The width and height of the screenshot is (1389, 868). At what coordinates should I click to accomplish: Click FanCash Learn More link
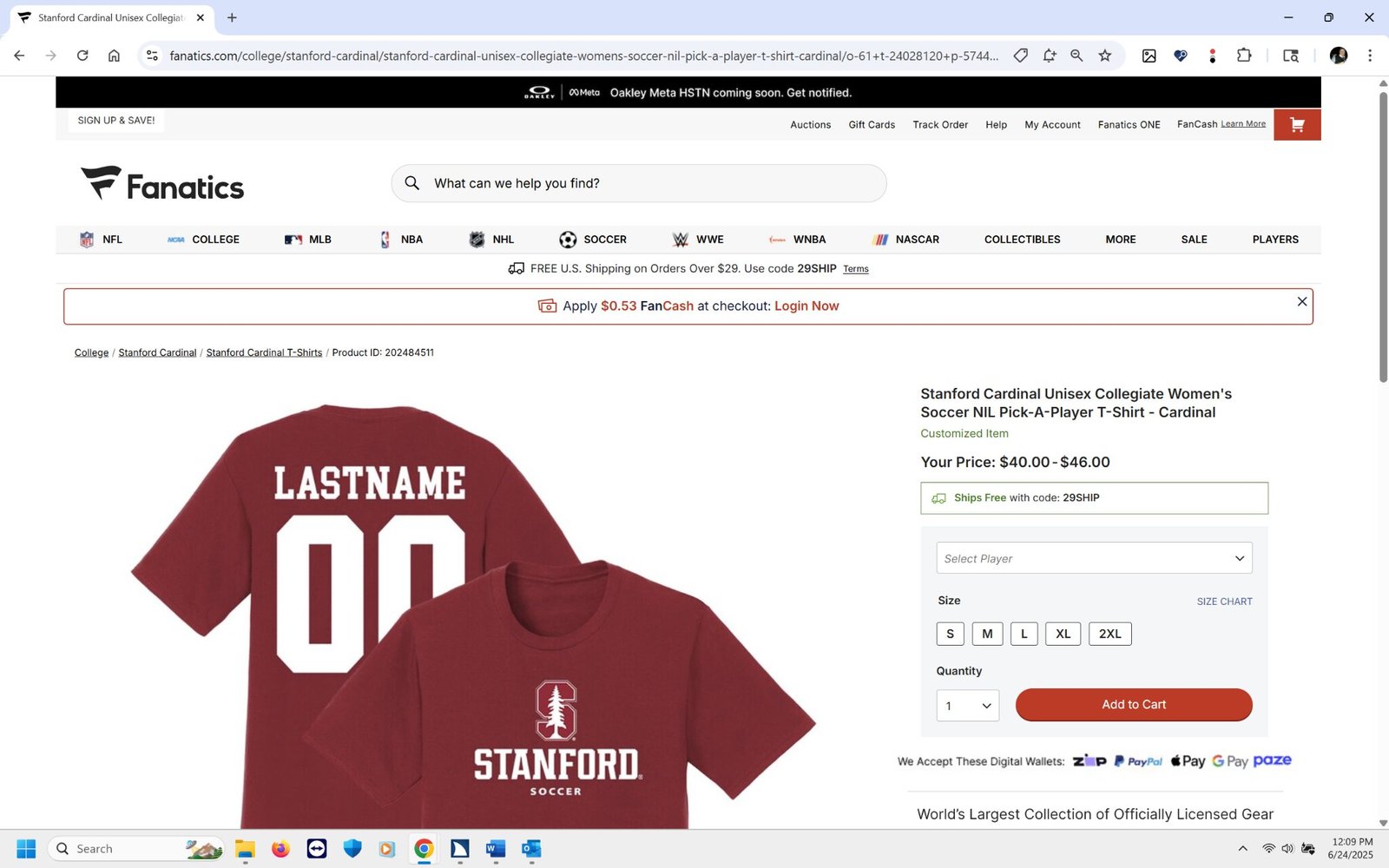click(x=1243, y=124)
